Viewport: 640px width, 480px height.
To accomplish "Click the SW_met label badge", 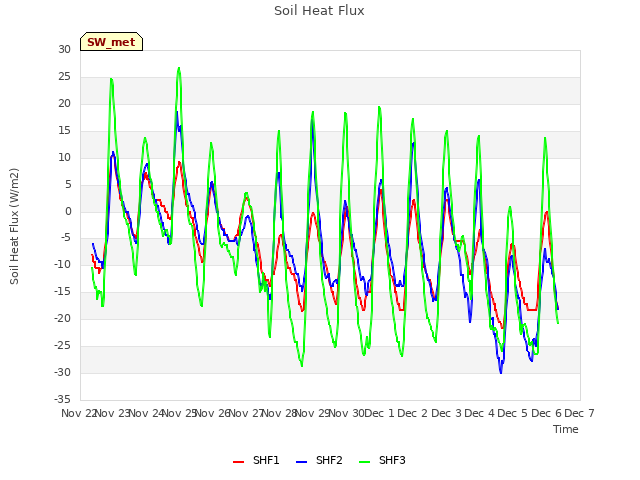I will 111,42.
